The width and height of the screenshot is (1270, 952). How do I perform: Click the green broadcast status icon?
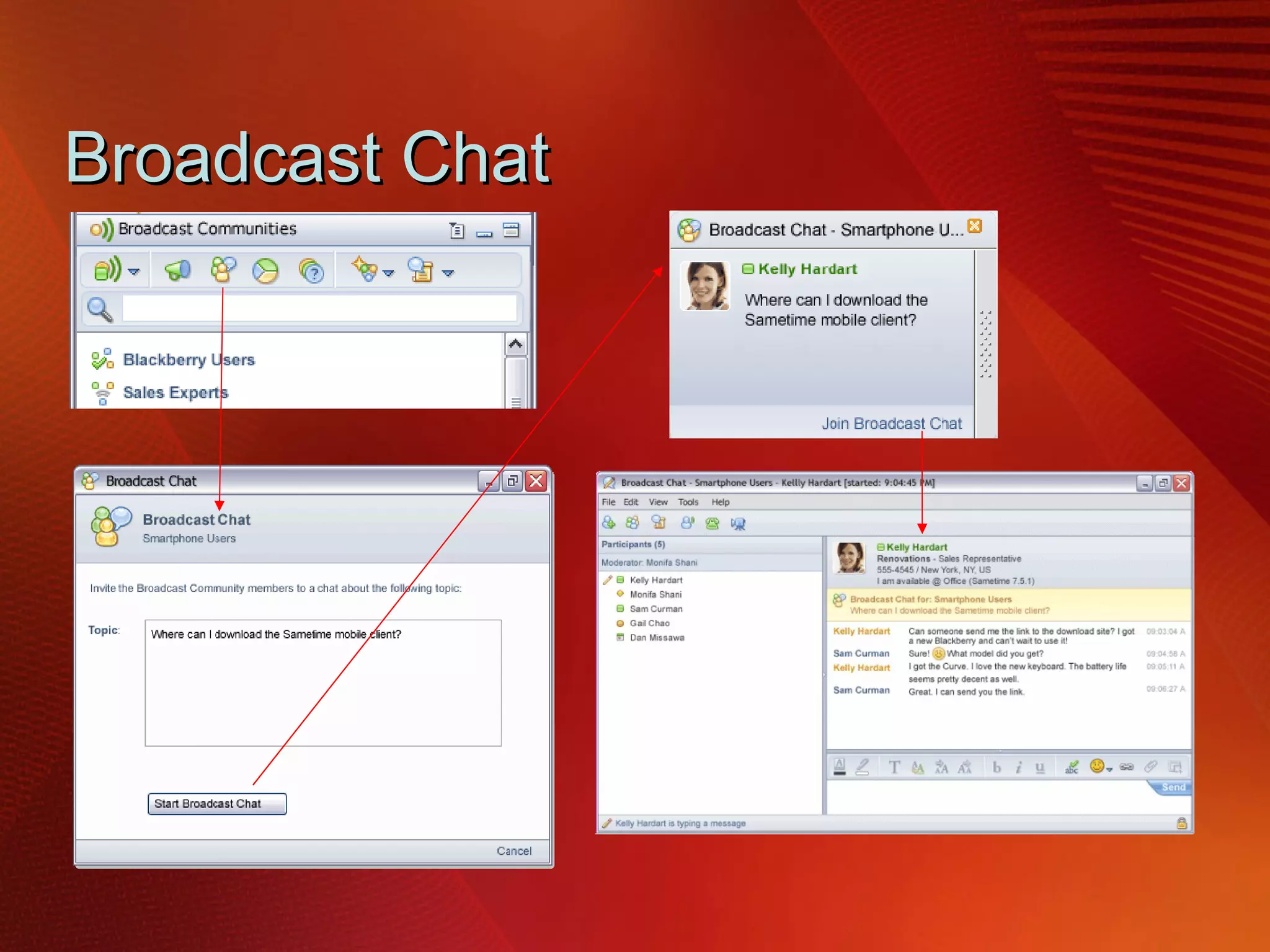(107, 270)
